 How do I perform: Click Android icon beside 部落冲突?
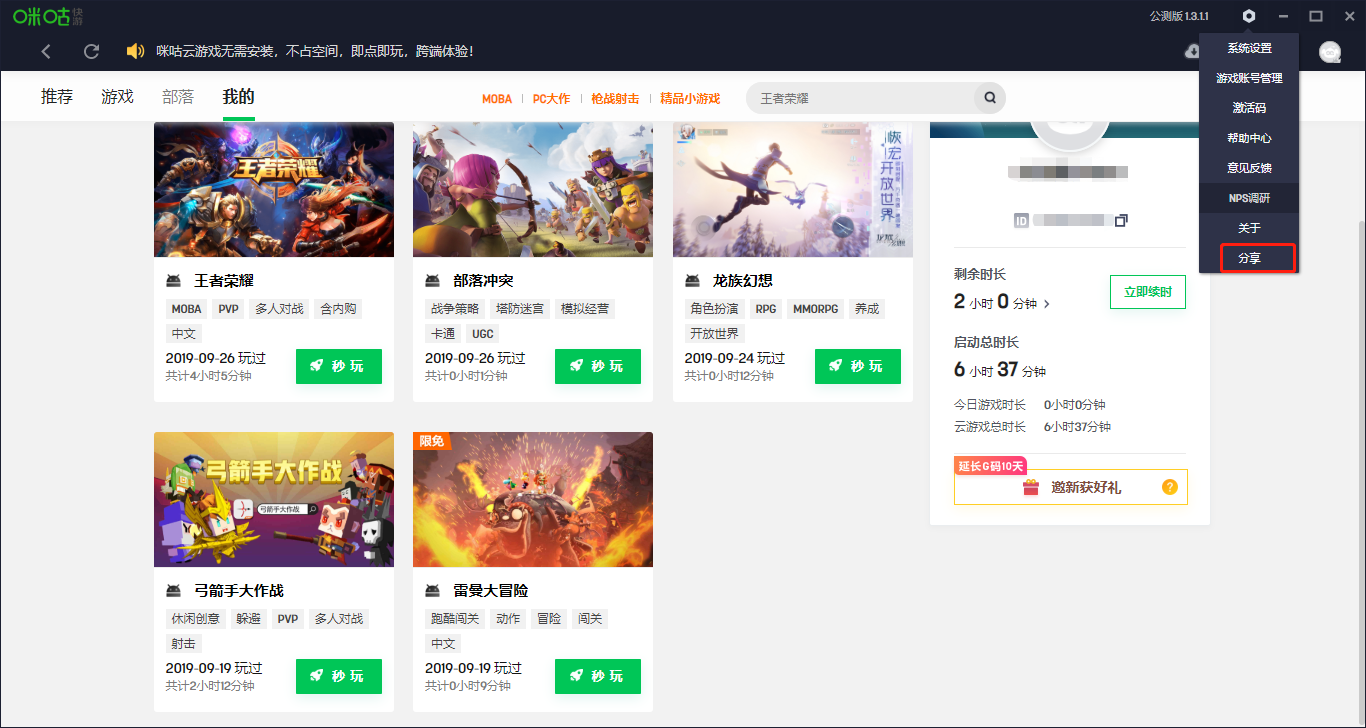433,281
